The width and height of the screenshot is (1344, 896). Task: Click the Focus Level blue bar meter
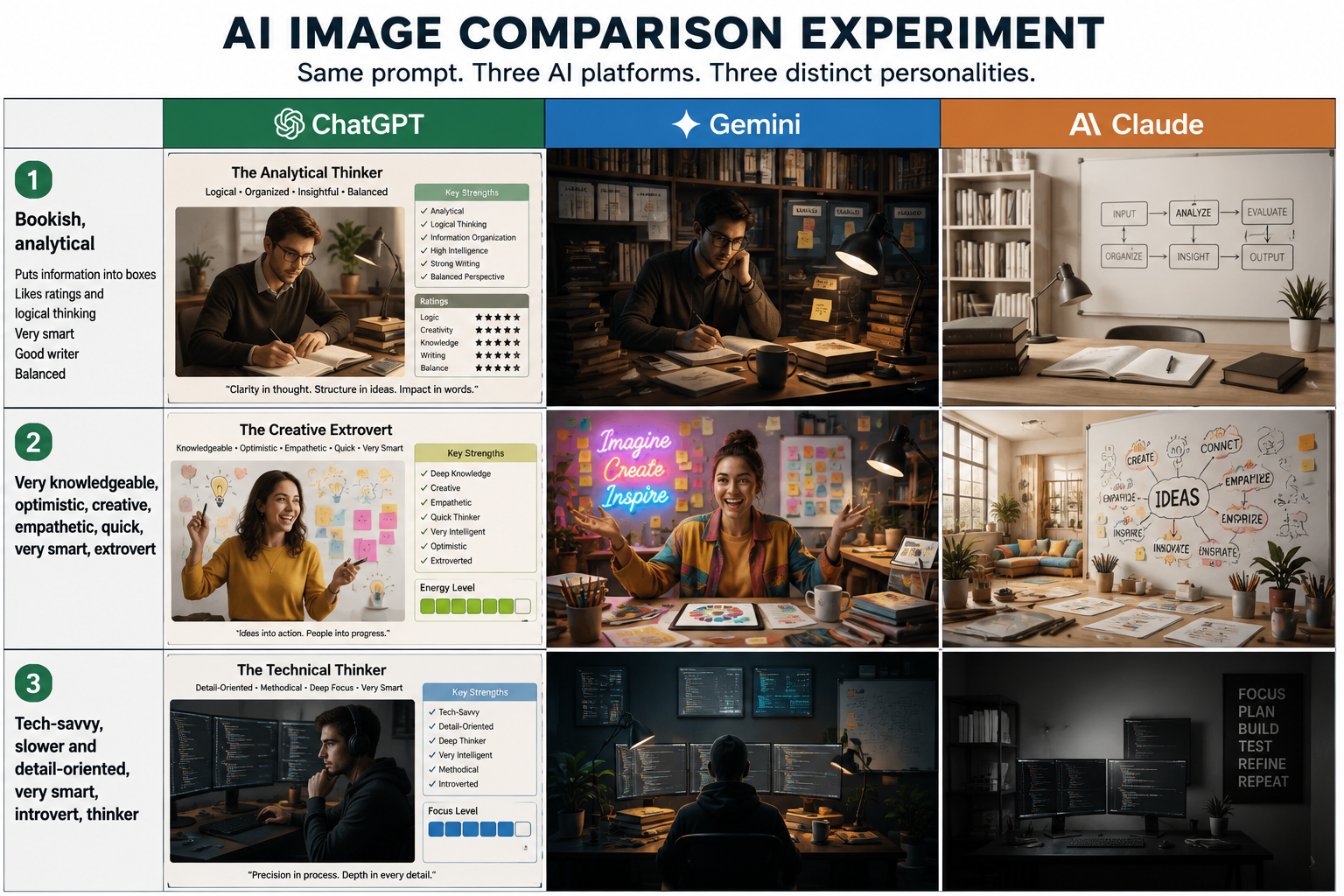tap(479, 829)
